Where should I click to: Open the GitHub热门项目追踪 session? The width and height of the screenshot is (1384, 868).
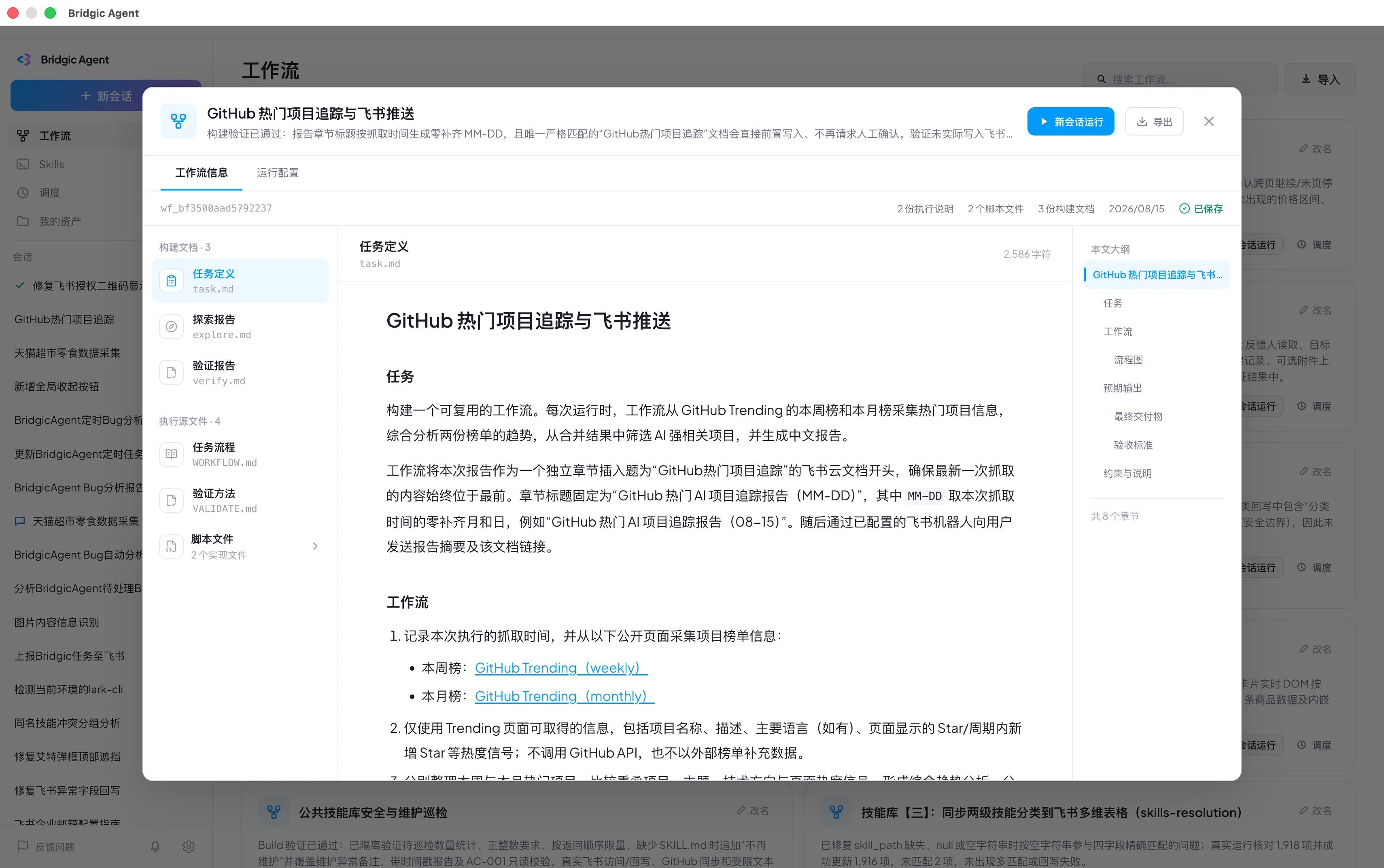click(64, 319)
